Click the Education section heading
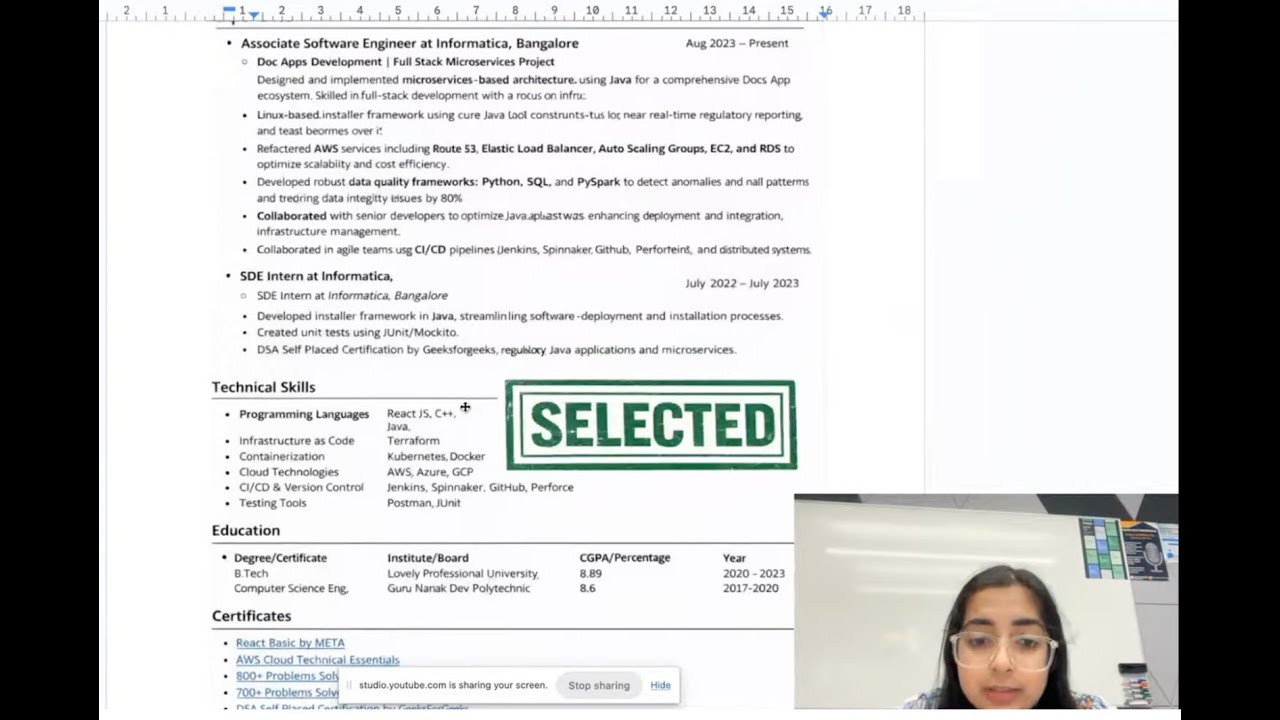Viewport: 1280px width, 720px height. (x=246, y=530)
